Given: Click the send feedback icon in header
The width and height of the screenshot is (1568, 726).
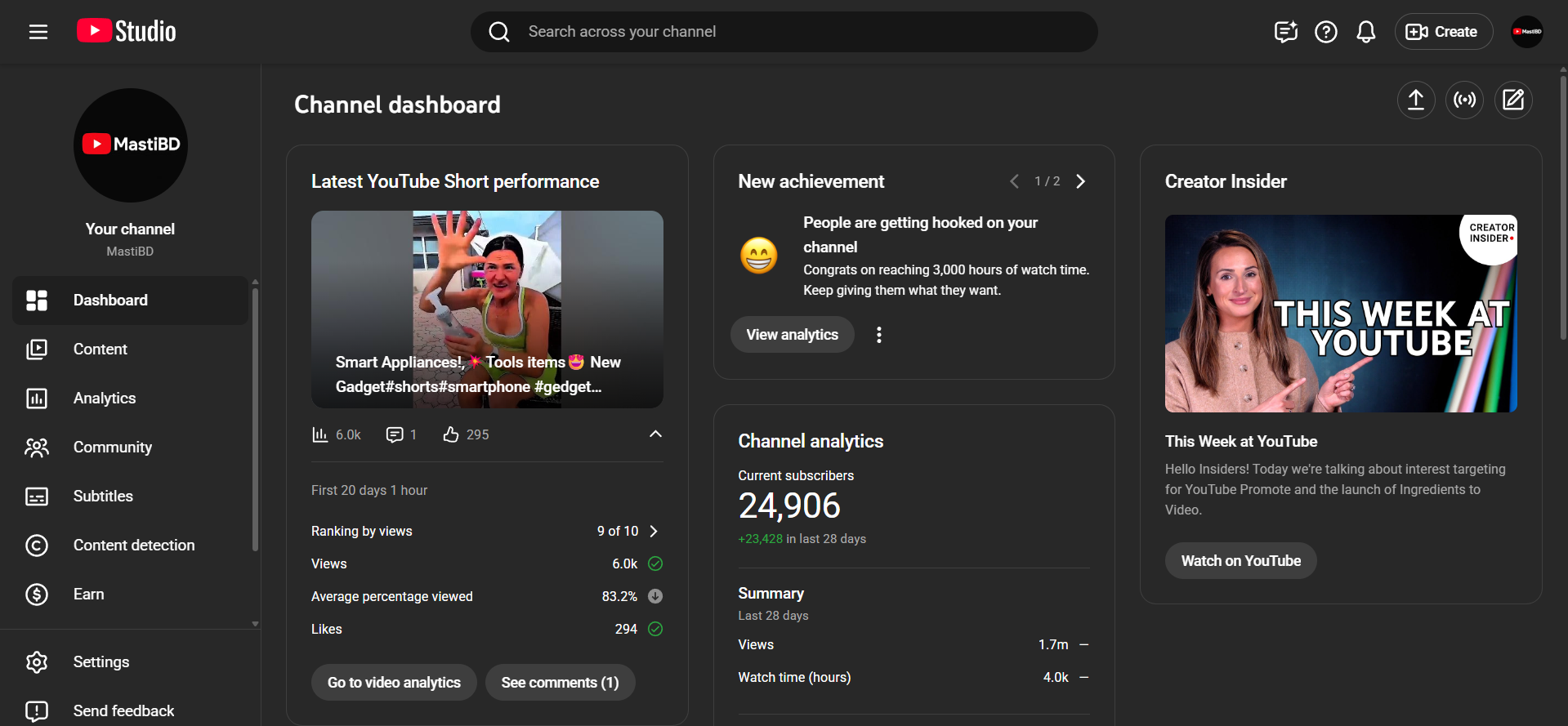Looking at the screenshot, I should (x=1285, y=32).
